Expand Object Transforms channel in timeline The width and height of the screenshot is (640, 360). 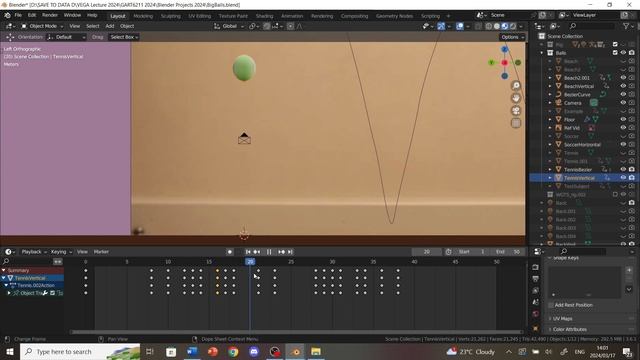pyautogui.click(x=9, y=293)
